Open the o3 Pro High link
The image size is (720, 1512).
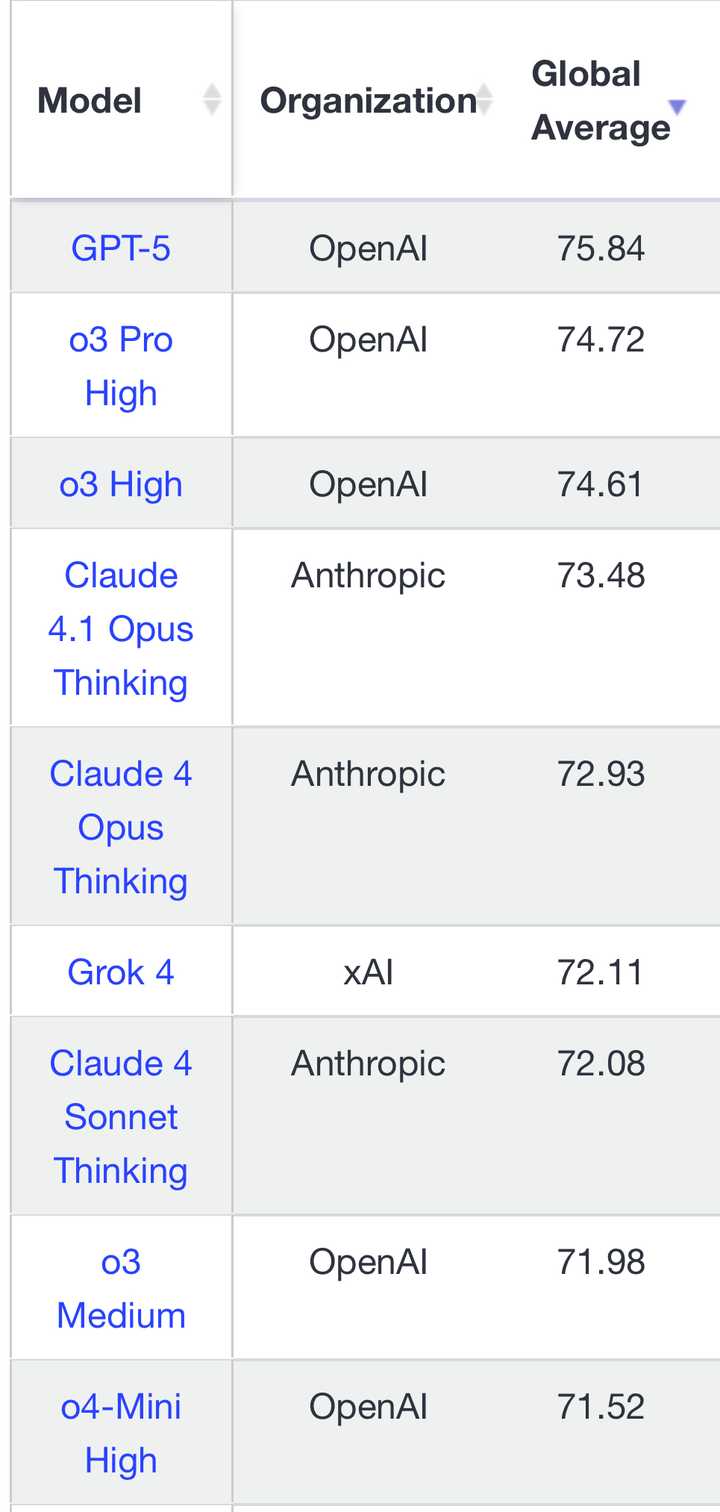[121, 366]
